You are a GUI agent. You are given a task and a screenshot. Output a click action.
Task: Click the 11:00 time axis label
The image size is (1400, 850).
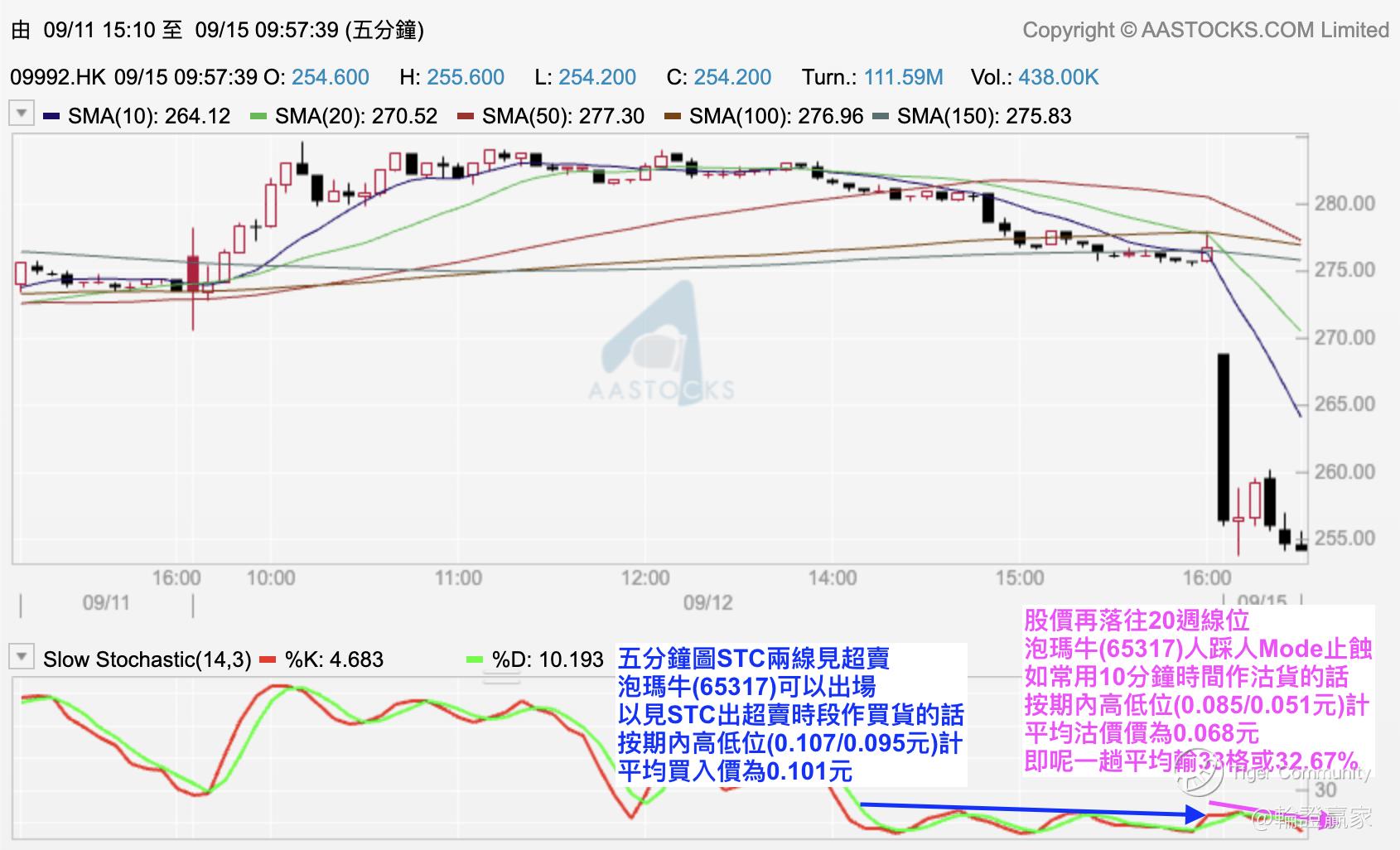click(x=458, y=577)
